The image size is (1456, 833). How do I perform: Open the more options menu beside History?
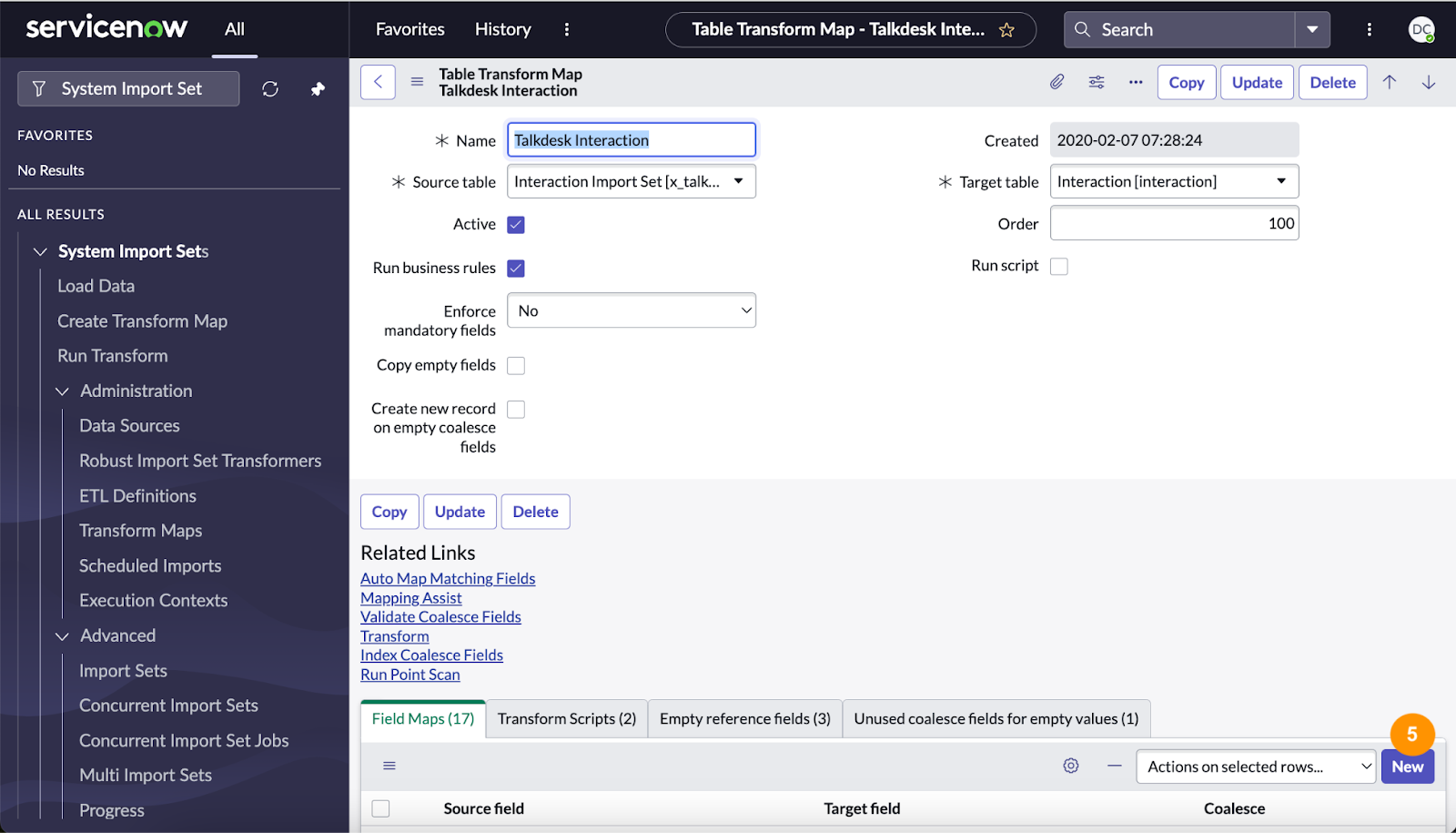567,29
